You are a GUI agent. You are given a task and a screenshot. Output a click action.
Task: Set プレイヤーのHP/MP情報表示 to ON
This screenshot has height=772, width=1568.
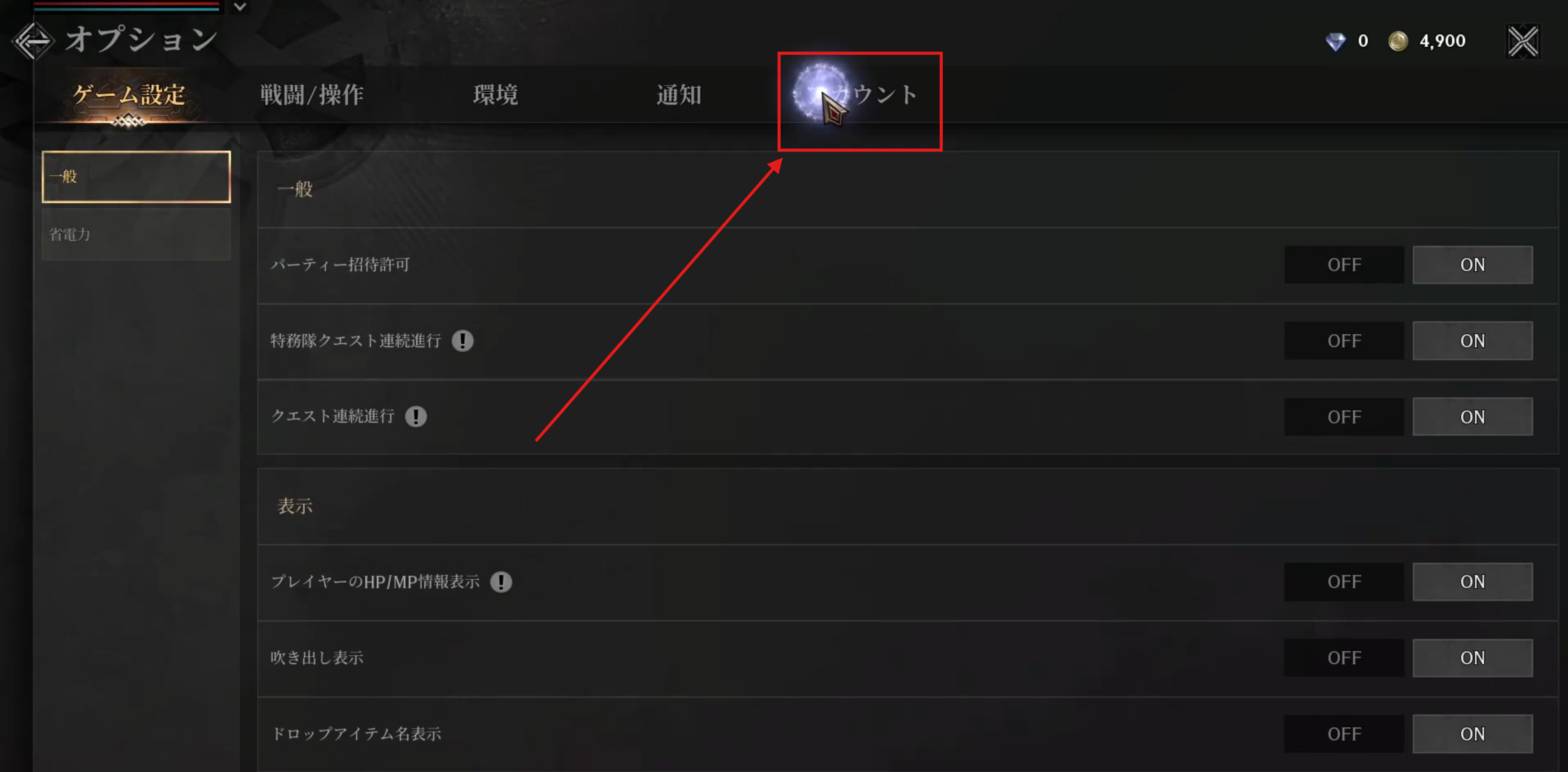pyautogui.click(x=1473, y=582)
